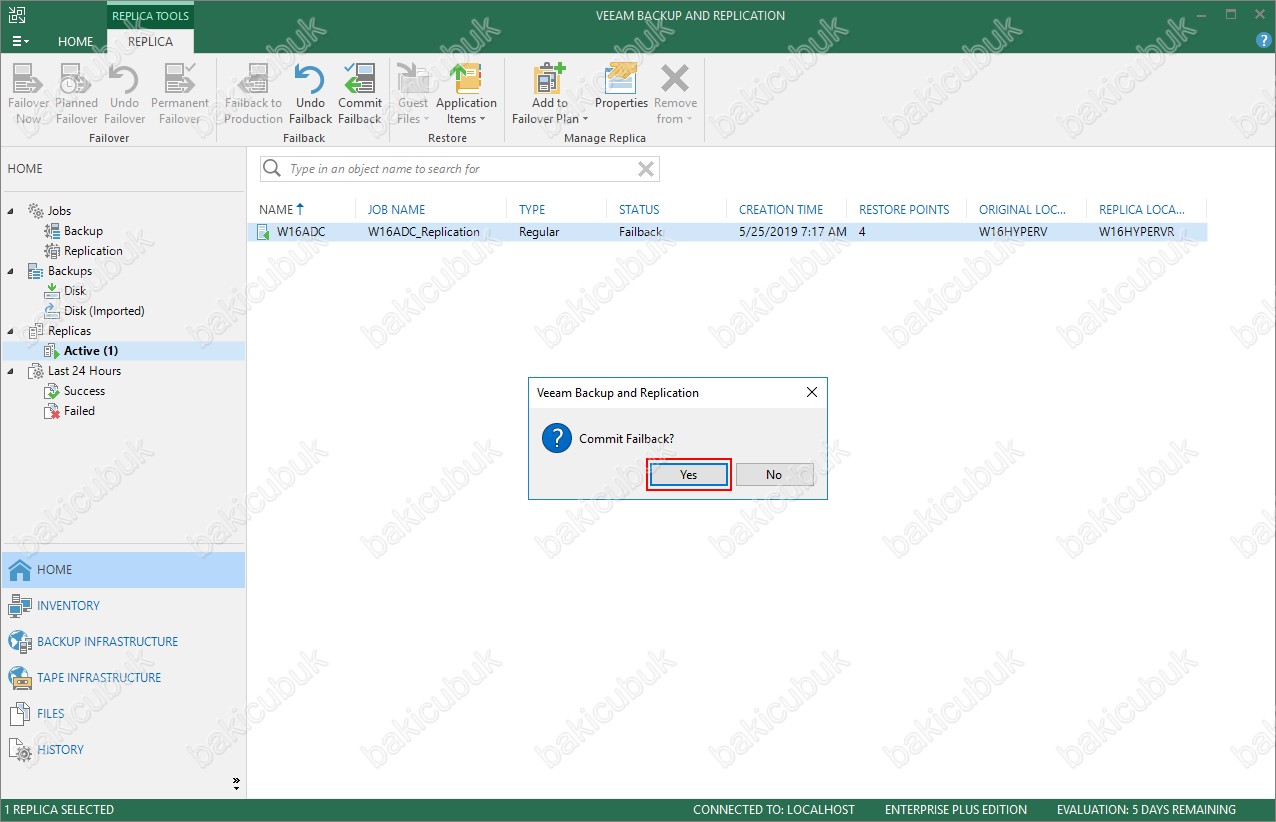Image resolution: width=1276 pixels, height=822 pixels.
Task: Select Replication under Jobs in tree
Action: [x=93, y=251]
